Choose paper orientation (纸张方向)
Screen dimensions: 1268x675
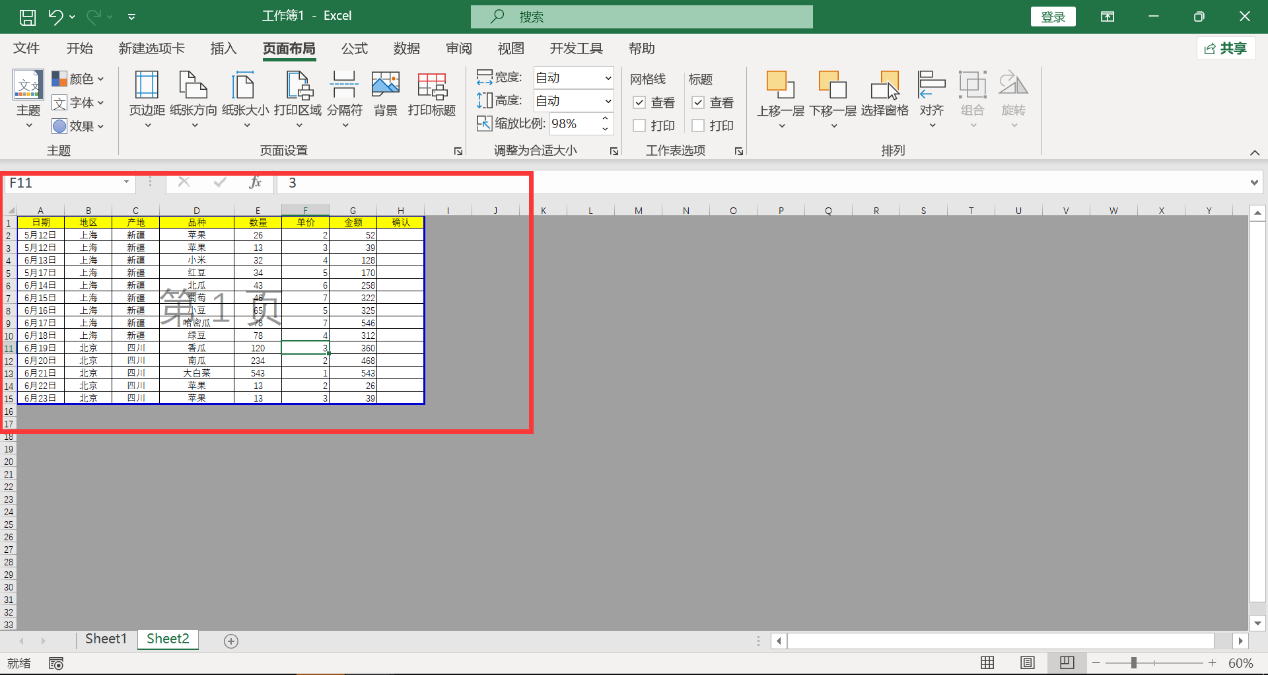coord(194,100)
